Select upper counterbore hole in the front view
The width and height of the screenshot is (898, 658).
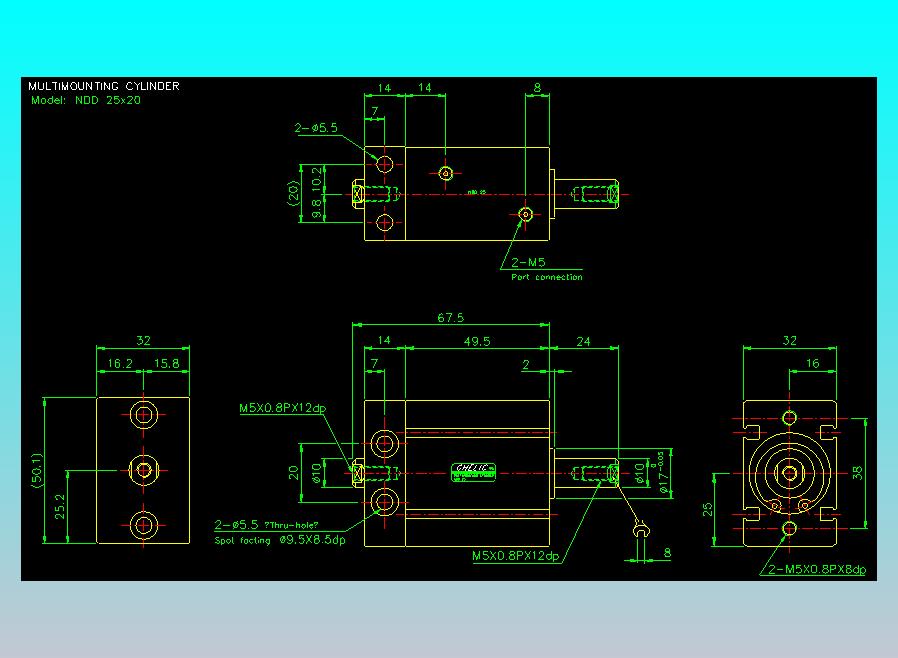coord(384,442)
